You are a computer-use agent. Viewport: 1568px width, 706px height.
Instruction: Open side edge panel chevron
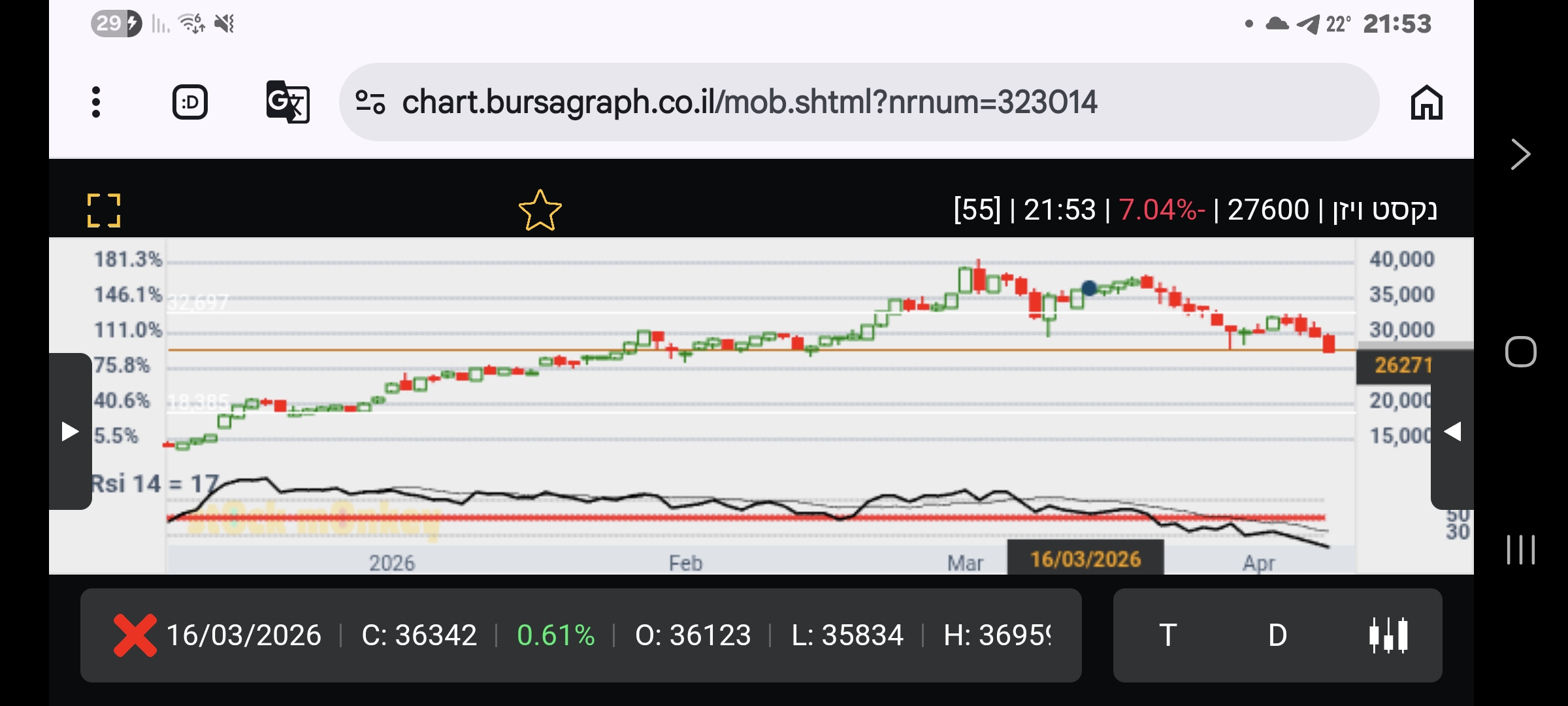pos(1520,155)
